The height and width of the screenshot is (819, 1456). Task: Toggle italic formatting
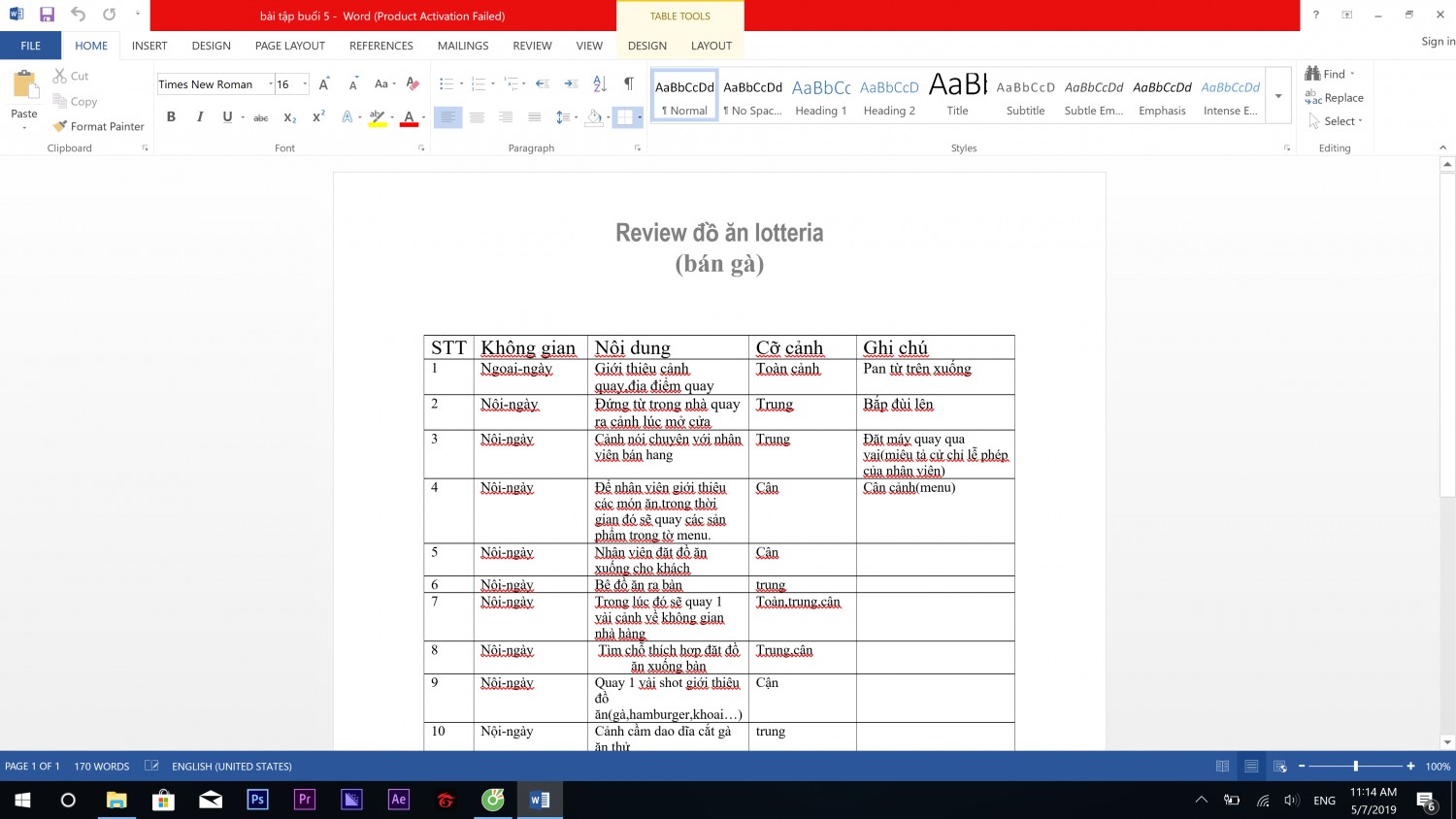(x=200, y=117)
